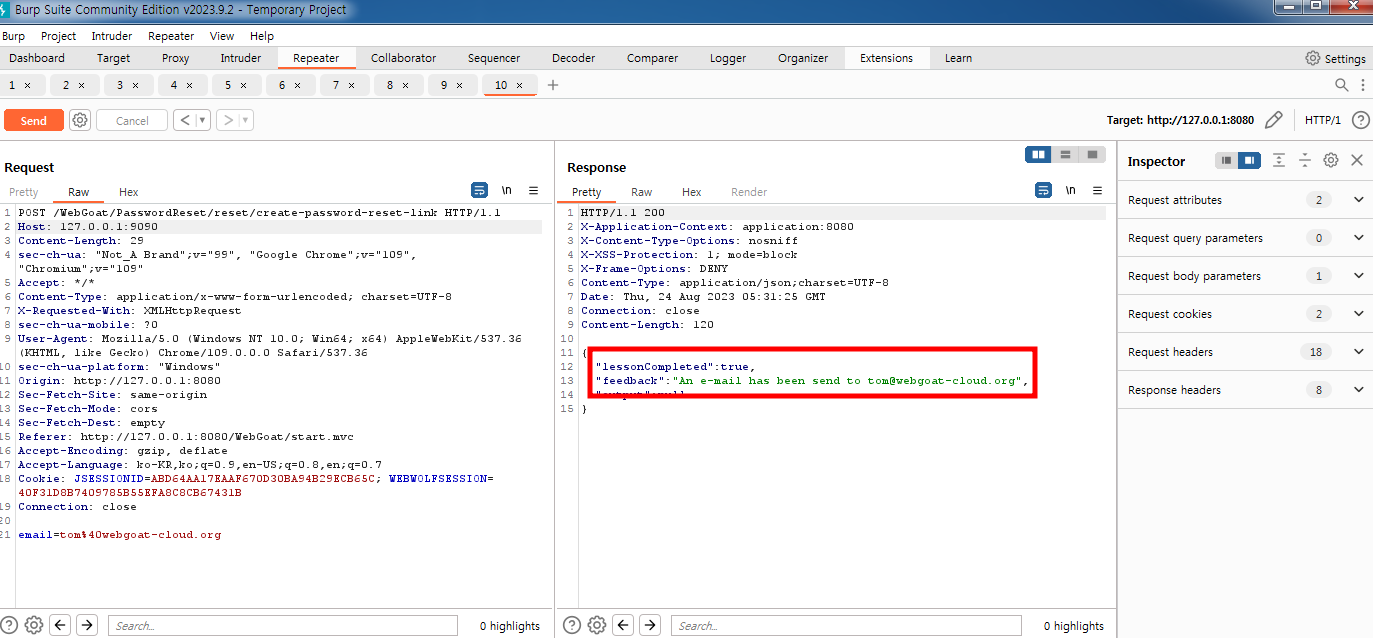This screenshot has height=638, width=1373.
Task: Select top-bottom request/response layout
Action: 1066,154
